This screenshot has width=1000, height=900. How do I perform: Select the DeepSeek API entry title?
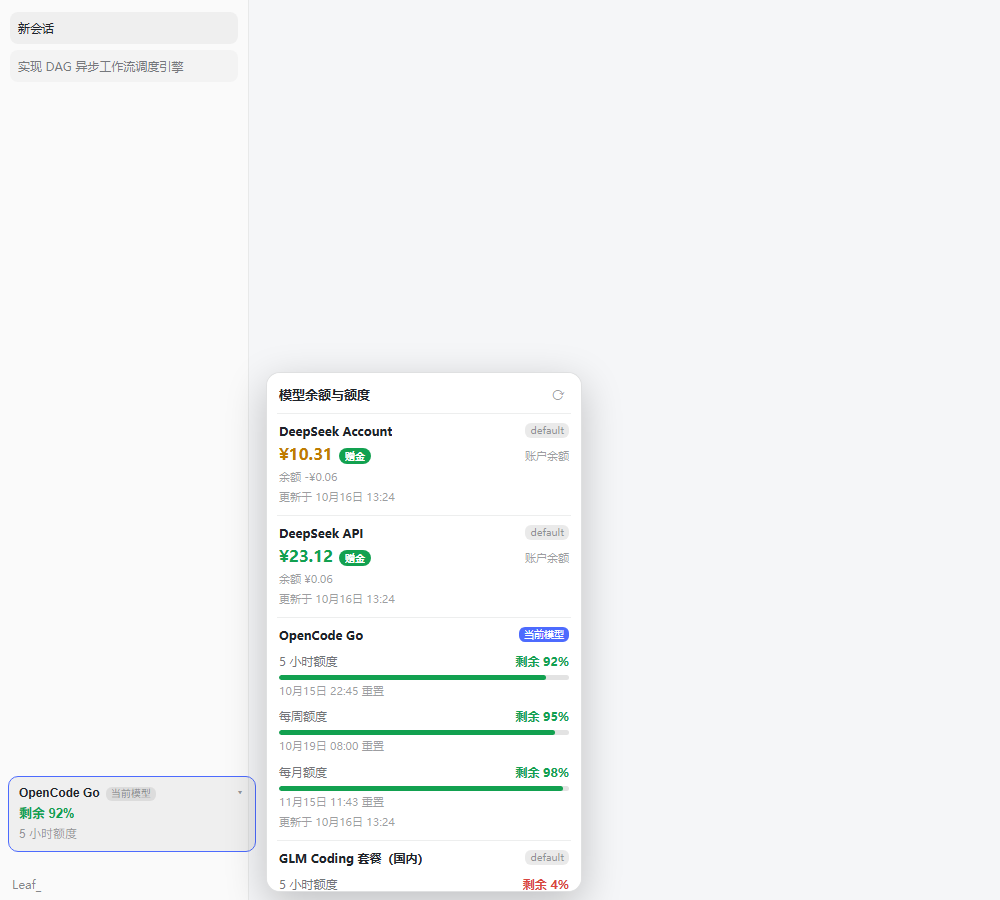point(321,534)
